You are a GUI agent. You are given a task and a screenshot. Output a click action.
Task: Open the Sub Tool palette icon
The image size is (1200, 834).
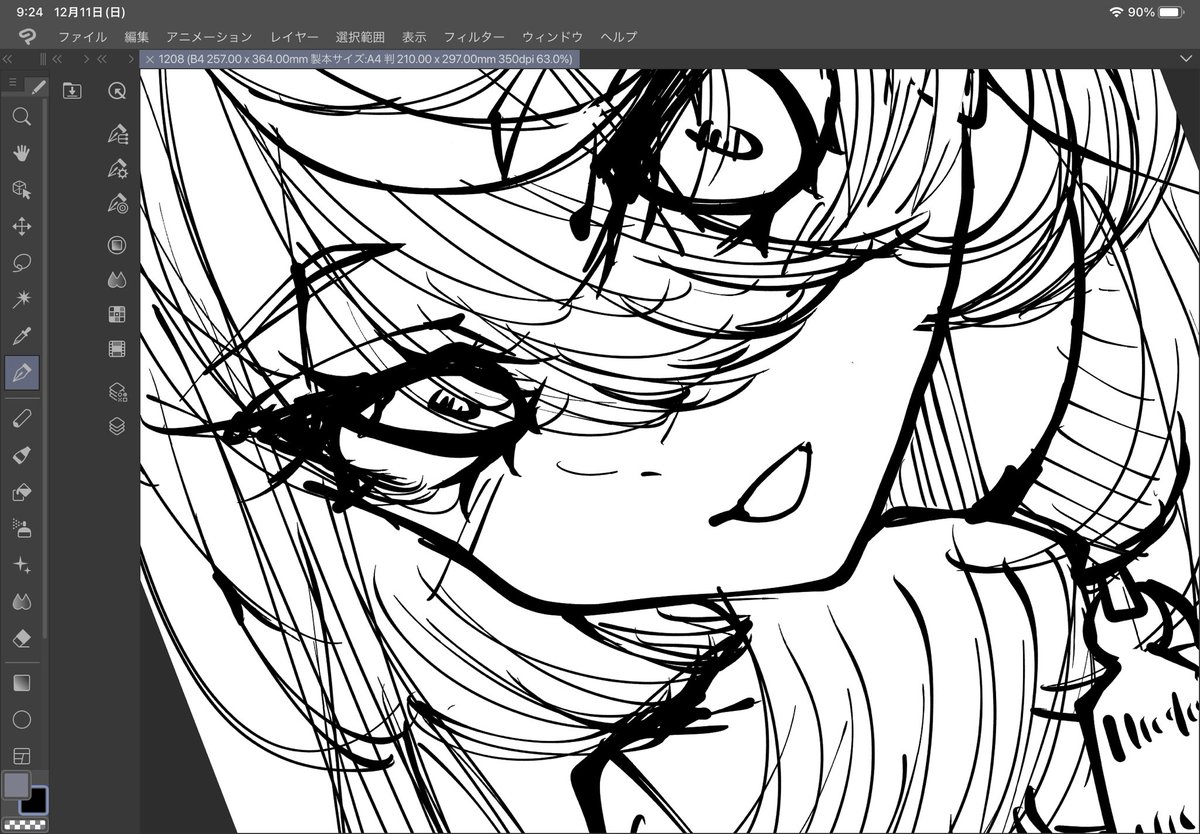pos(117,135)
